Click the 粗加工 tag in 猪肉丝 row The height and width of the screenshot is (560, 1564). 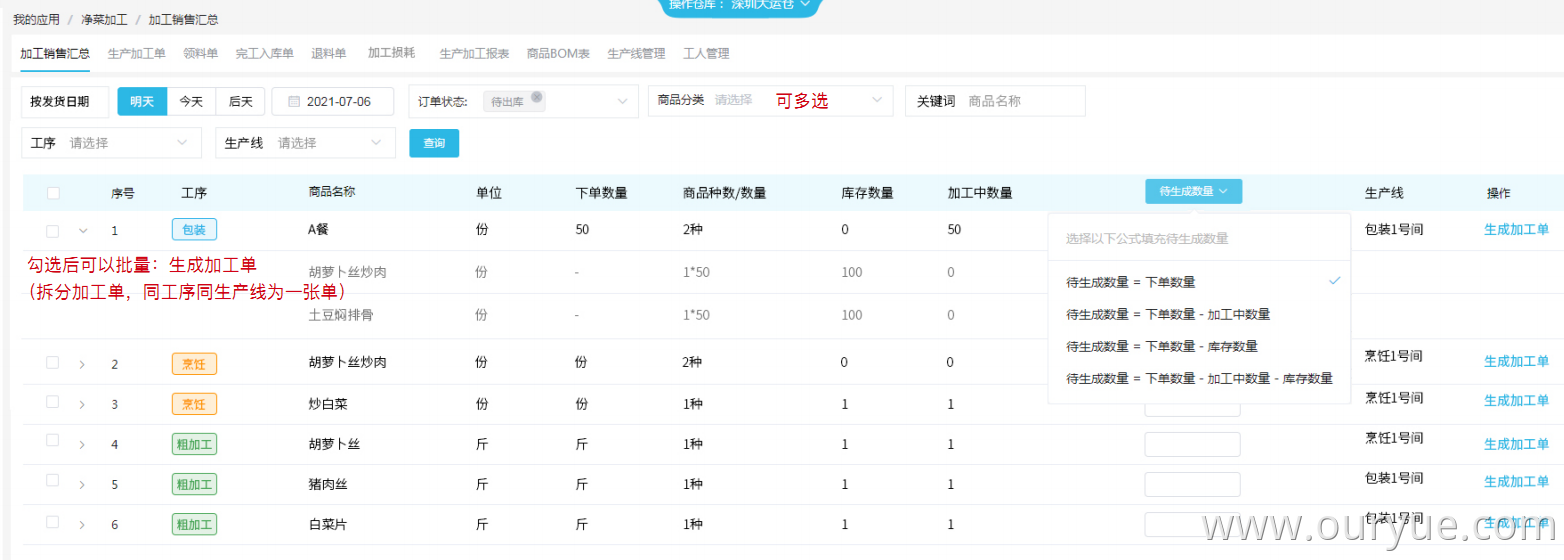coord(196,484)
